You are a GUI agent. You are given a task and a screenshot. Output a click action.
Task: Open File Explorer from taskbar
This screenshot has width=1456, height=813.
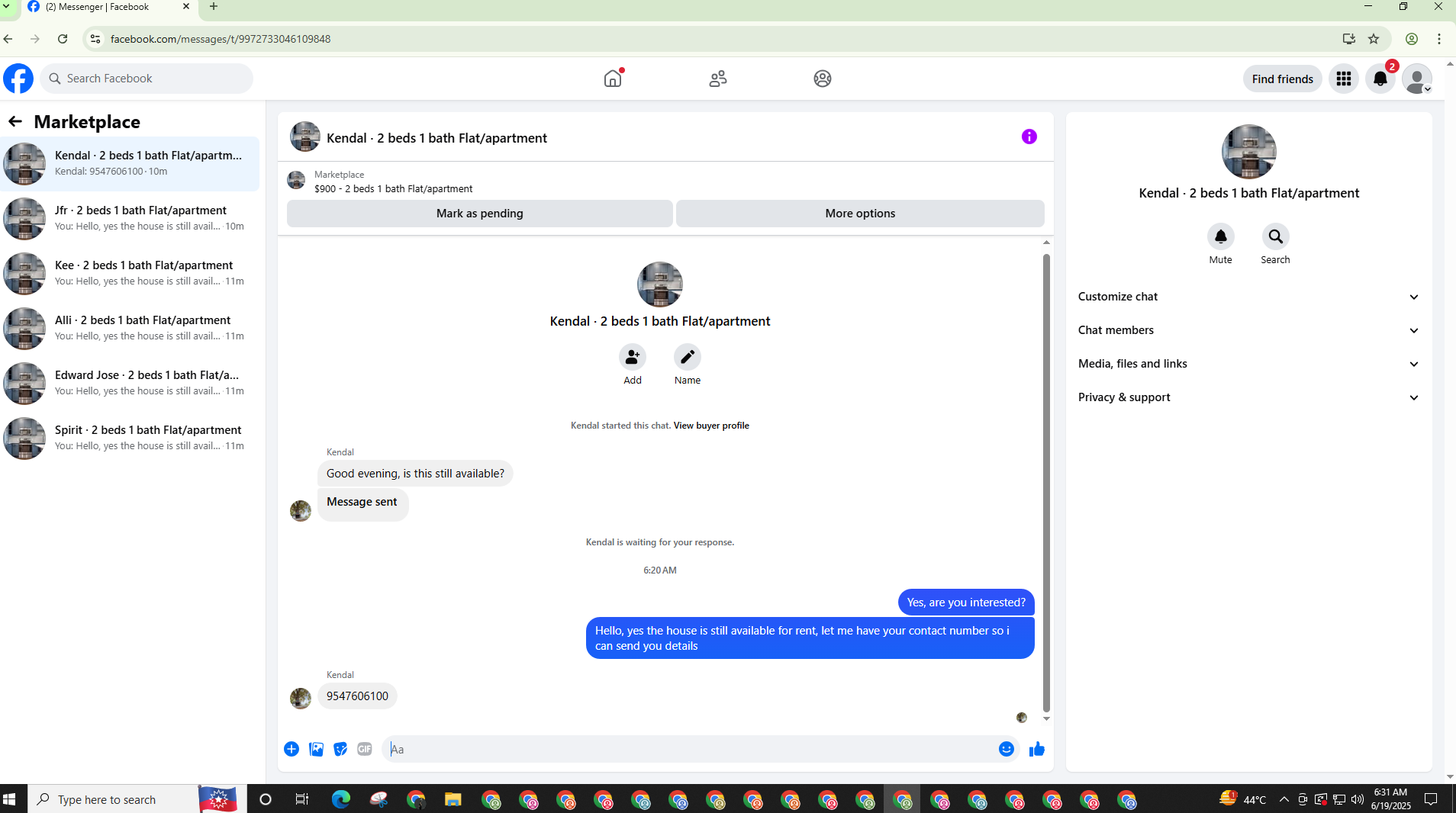[453, 799]
